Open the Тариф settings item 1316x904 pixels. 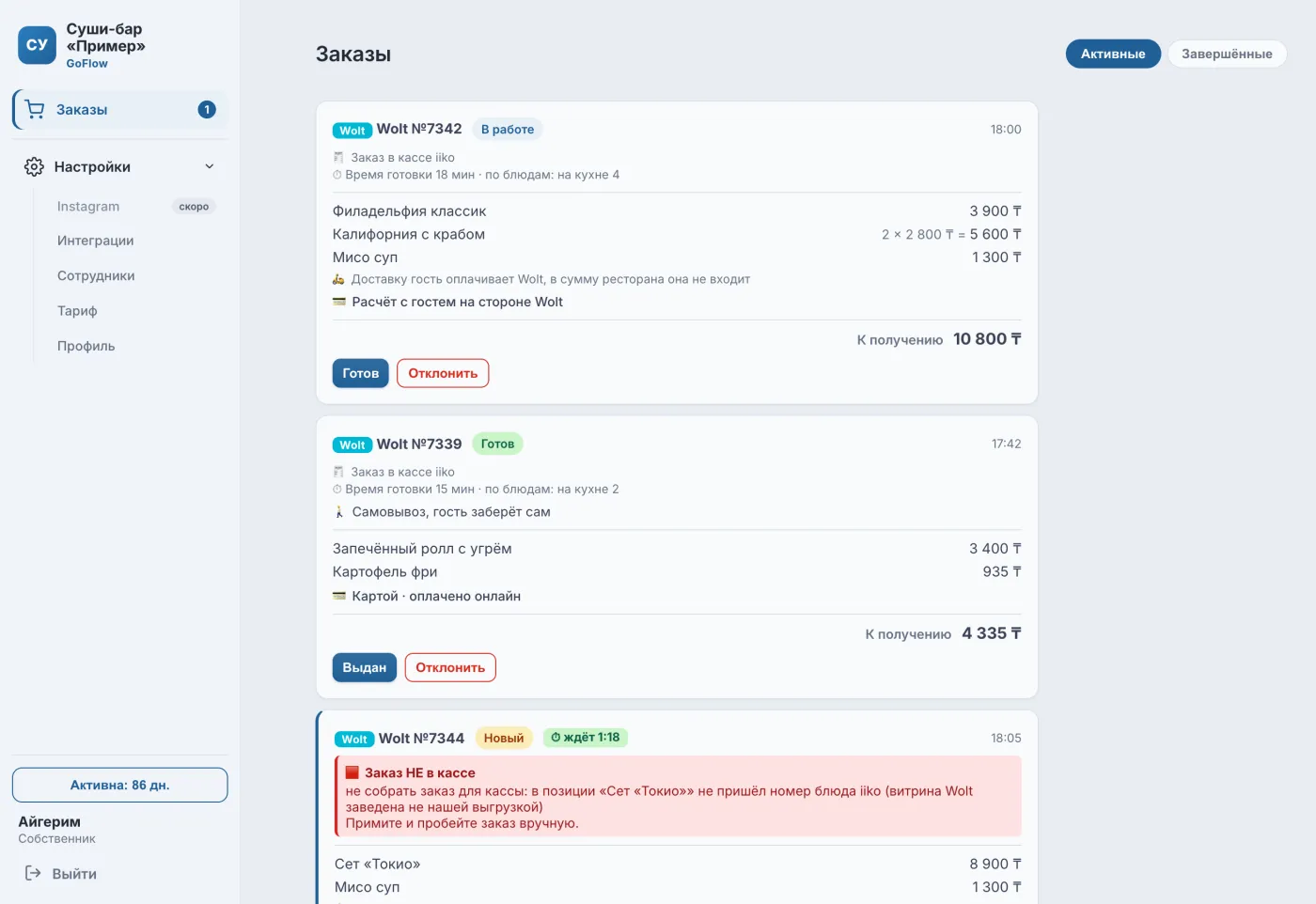point(136,310)
